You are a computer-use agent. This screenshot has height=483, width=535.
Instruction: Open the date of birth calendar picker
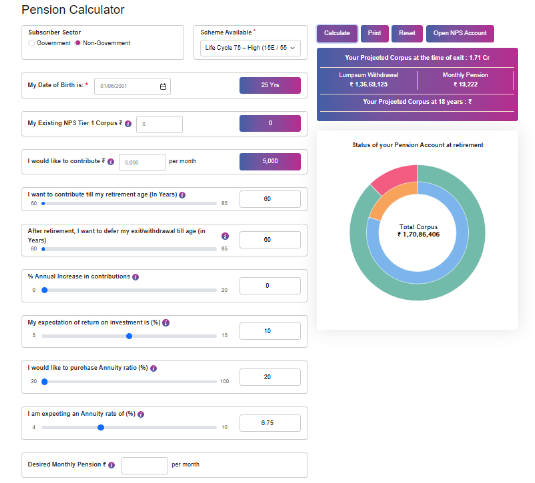click(163, 86)
